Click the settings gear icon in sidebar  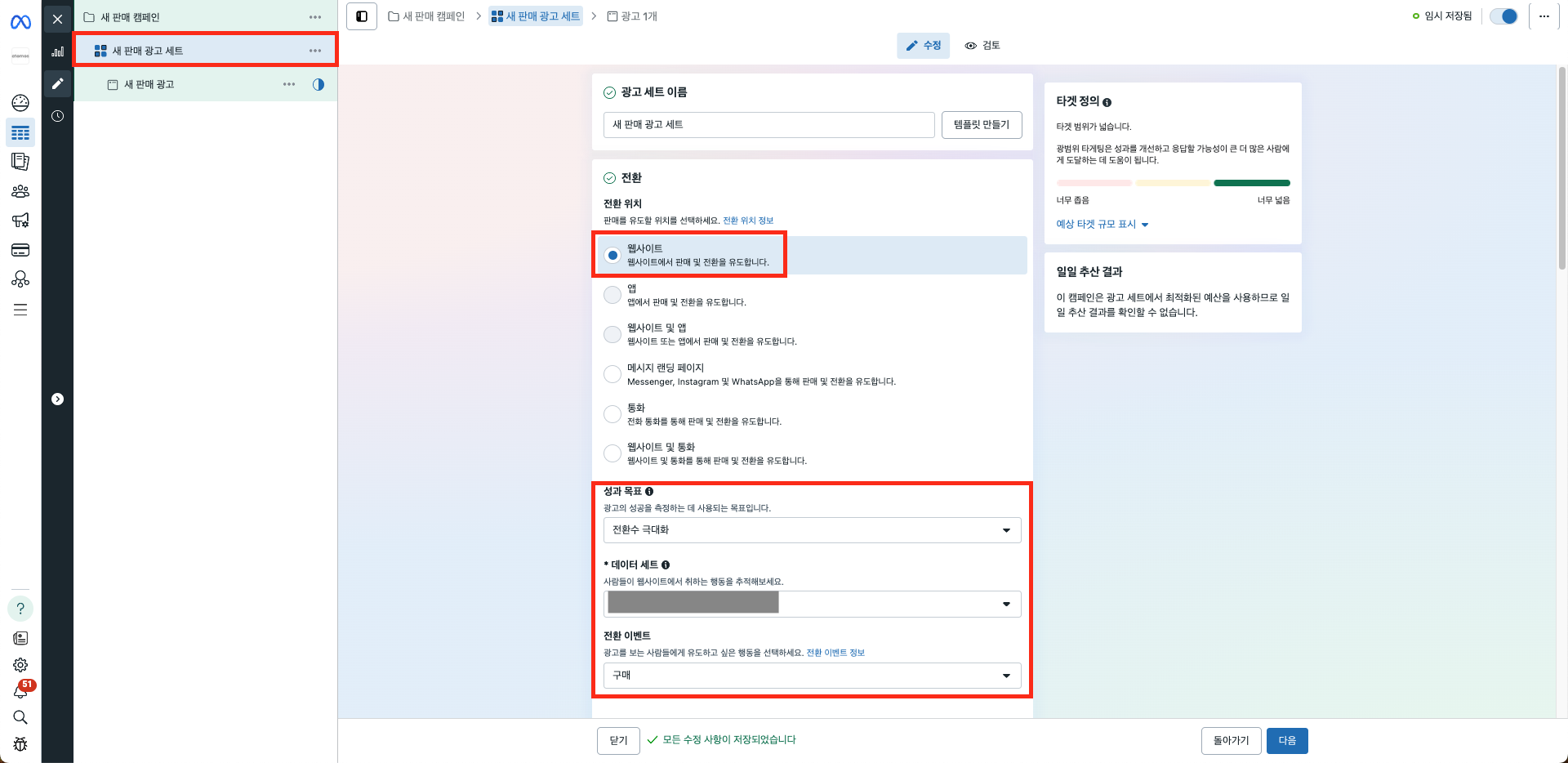[20, 665]
